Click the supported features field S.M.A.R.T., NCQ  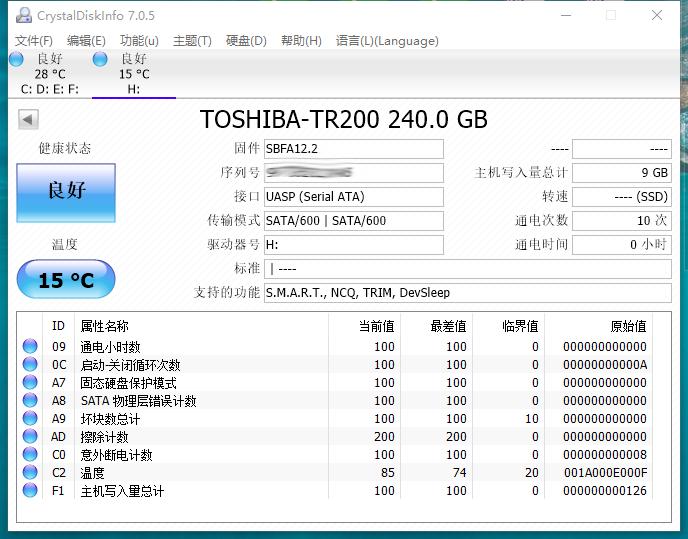tap(468, 293)
